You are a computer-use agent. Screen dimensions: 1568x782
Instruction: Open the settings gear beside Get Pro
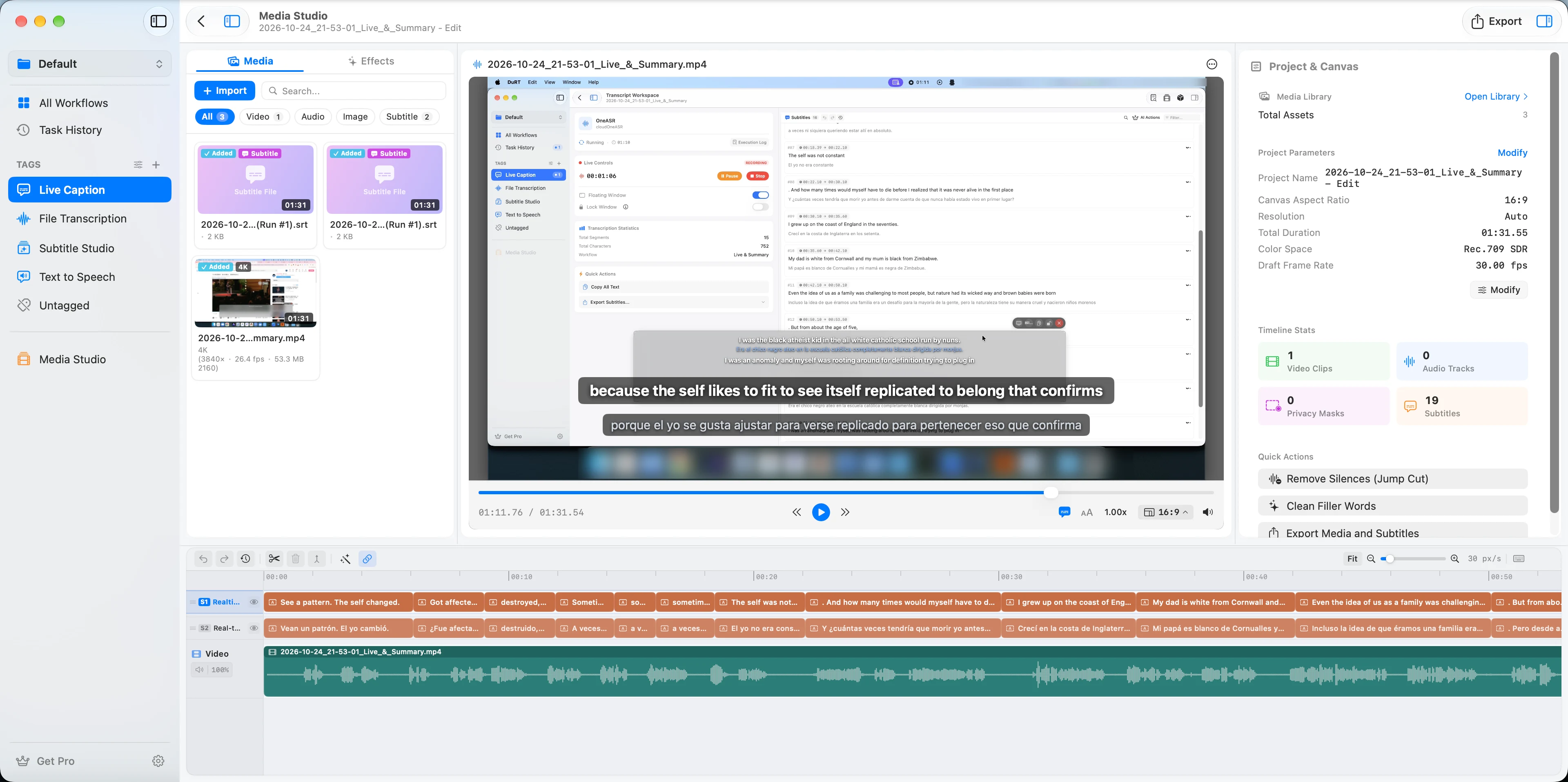(x=158, y=761)
